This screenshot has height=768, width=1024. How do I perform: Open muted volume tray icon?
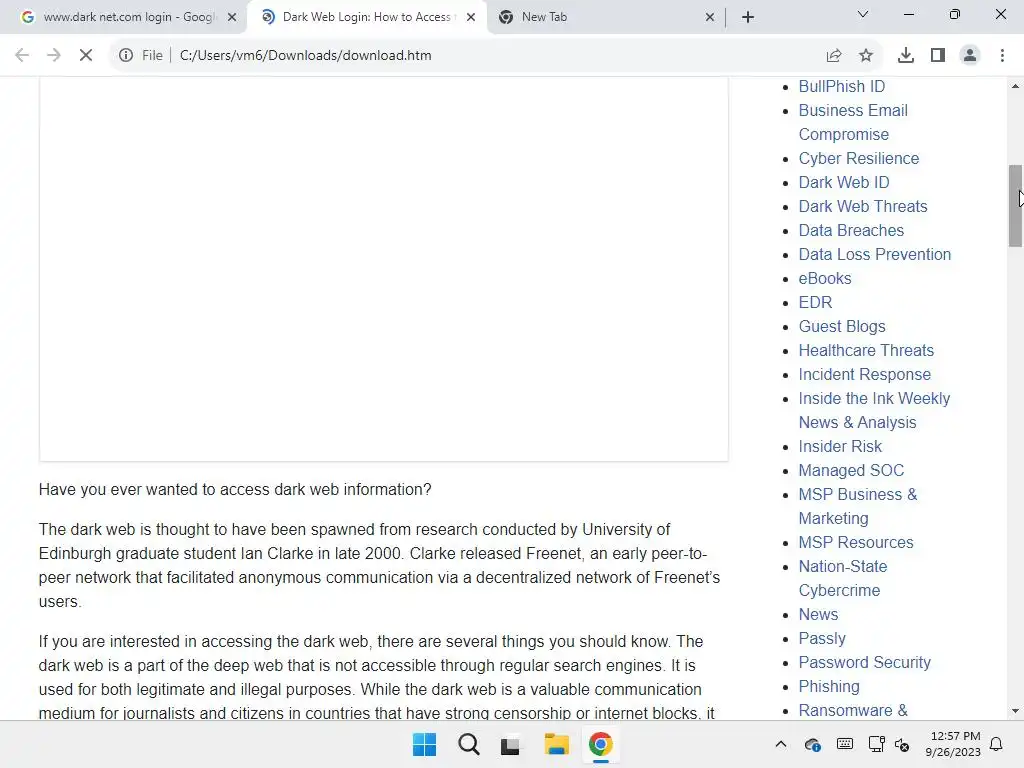coord(902,744)
